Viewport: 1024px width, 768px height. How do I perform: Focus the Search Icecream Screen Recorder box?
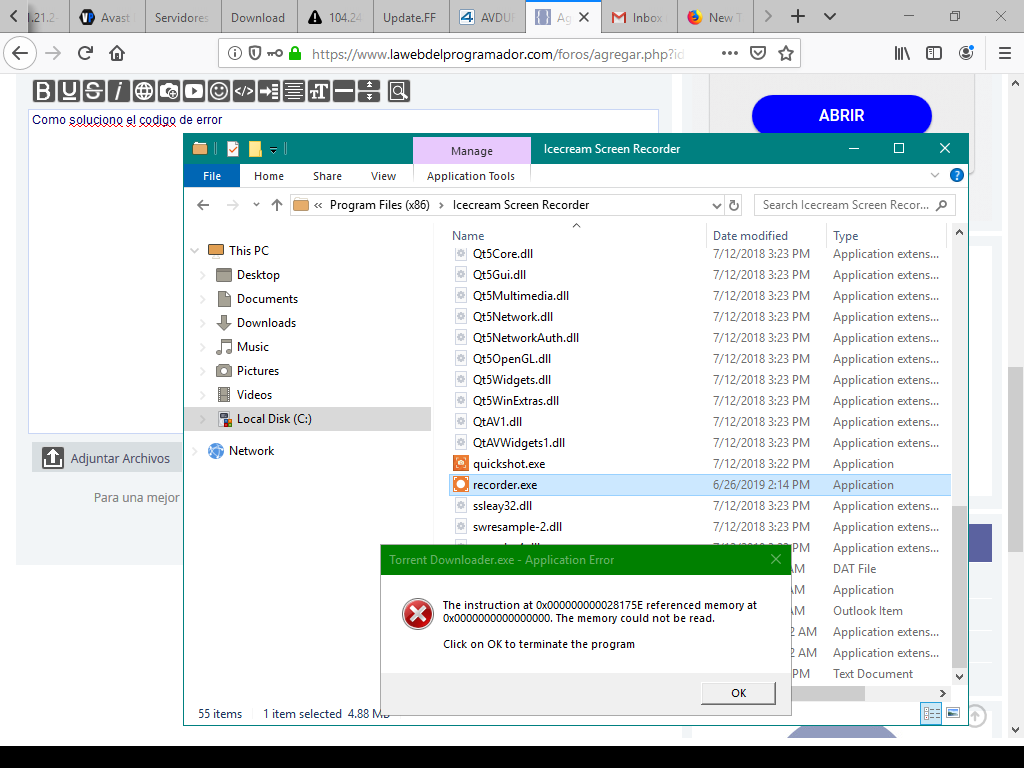pyautogui.click(x=854, y=205)
